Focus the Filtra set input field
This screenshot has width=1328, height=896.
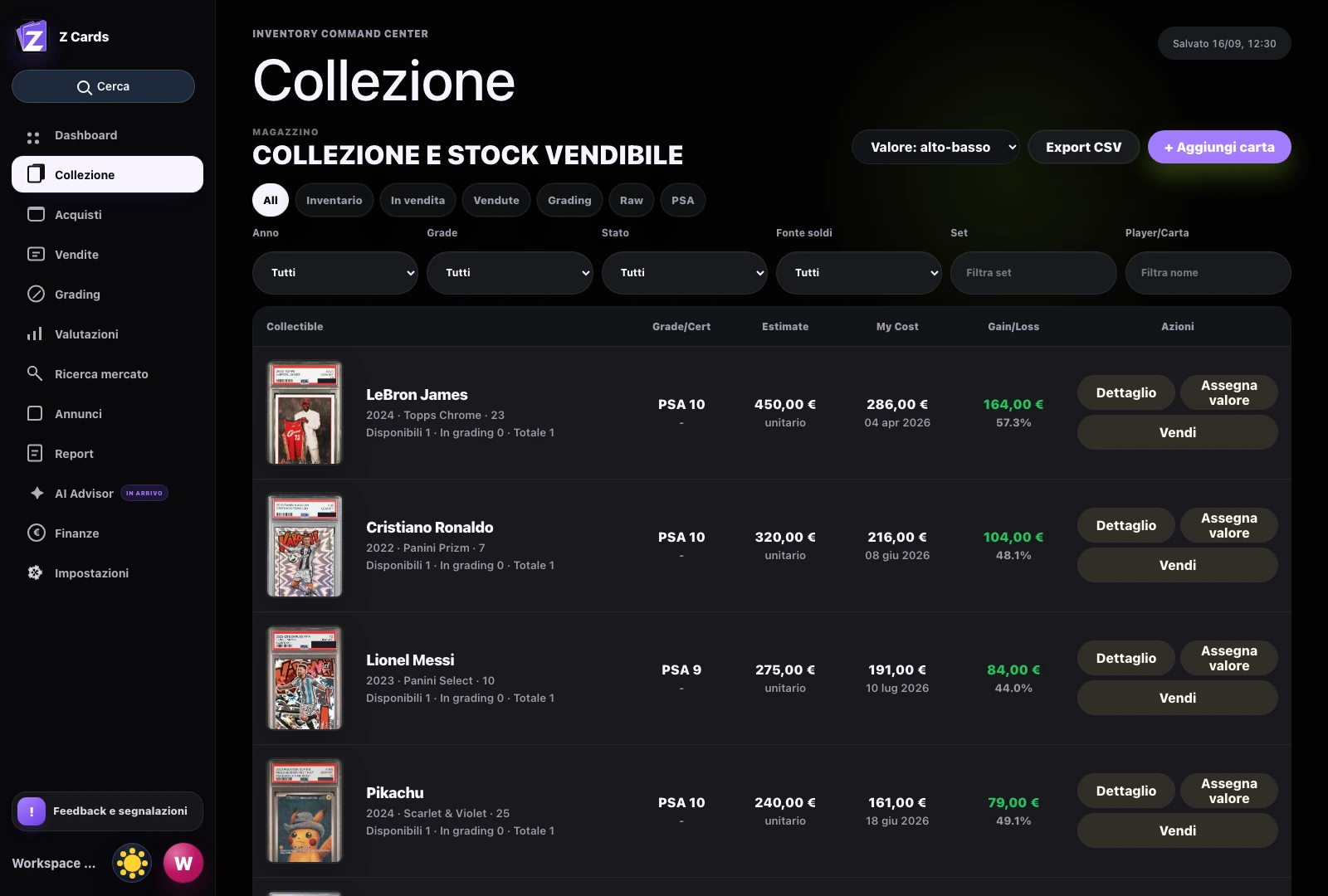1033,273
